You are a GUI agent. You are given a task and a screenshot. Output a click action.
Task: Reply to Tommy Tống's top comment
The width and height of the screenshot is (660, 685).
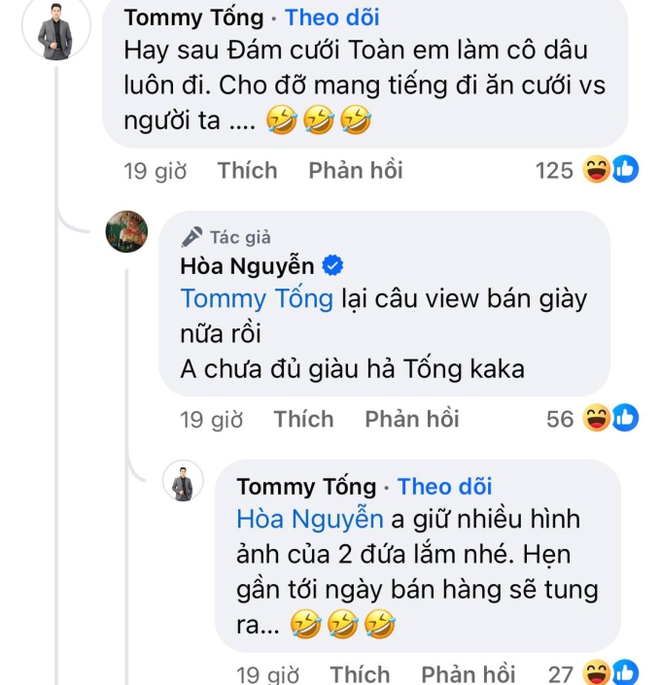[x=355, y=171]
